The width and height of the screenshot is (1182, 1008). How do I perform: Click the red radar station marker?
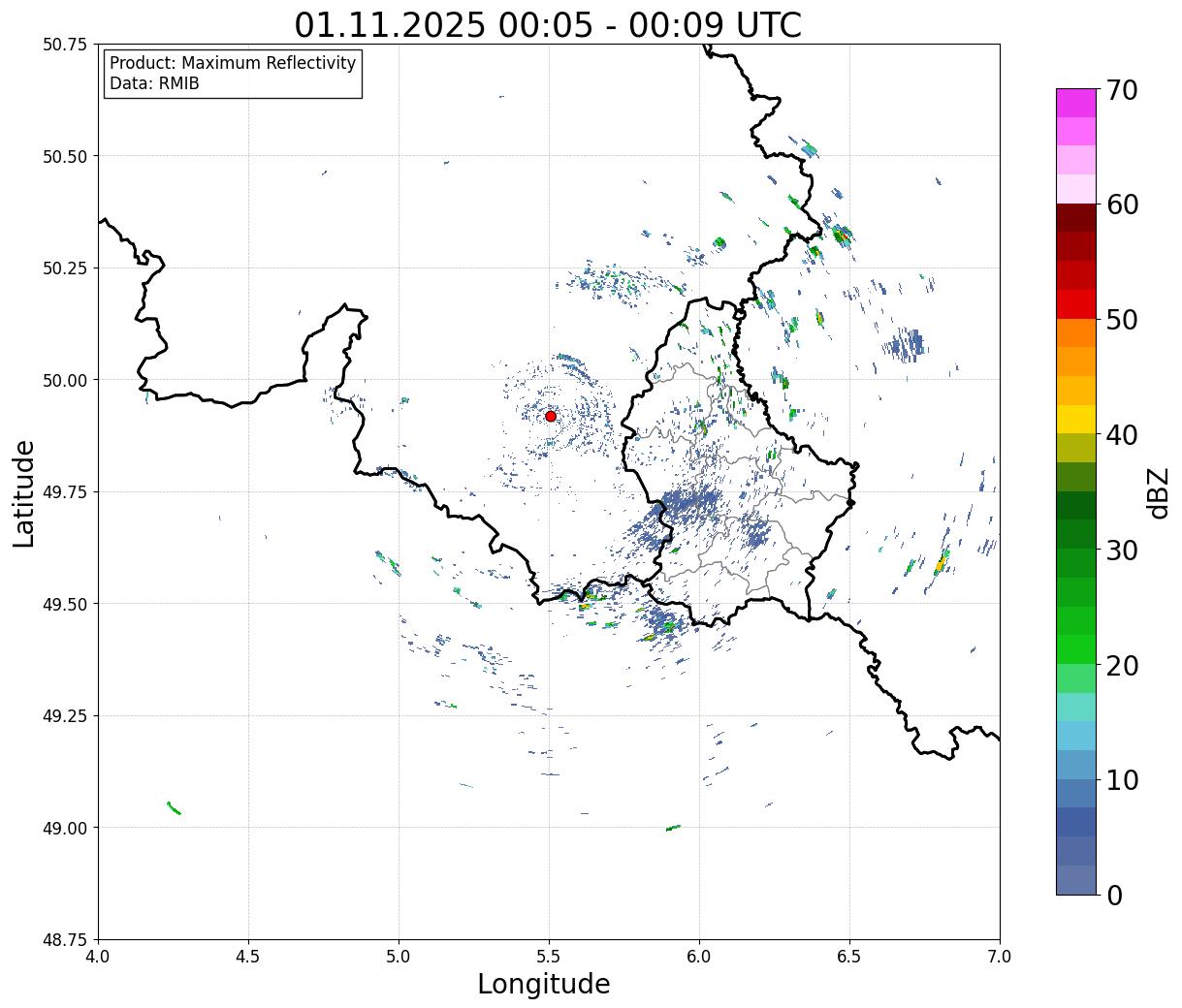551,416
